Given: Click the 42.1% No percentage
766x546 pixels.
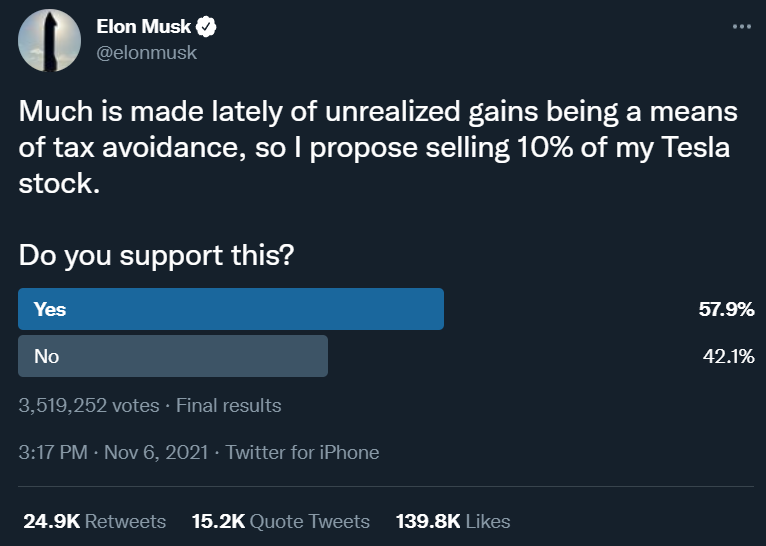Looking at the screenshot, I should (727, 356).
